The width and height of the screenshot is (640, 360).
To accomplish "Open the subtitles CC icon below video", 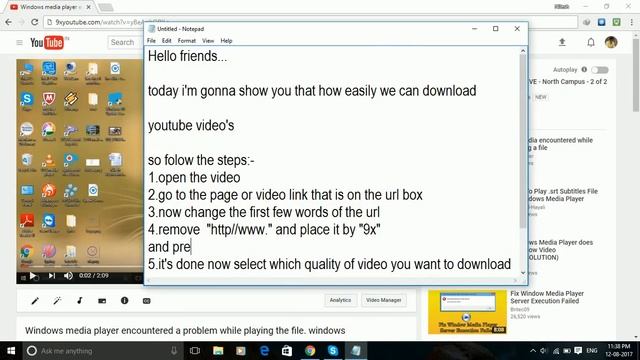I will point(147,301).
